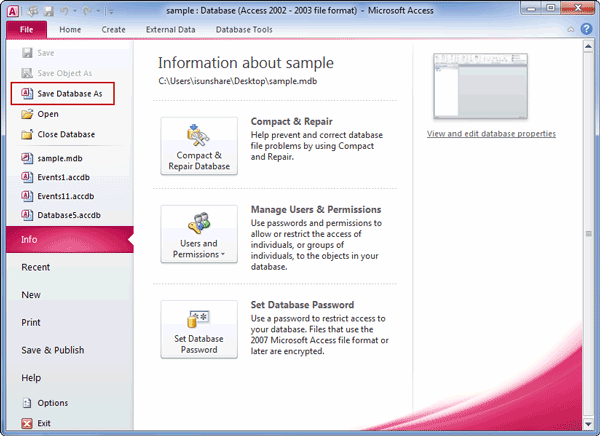
Task: Switch to the Home ribbon tab
Action: click(70, 29)
